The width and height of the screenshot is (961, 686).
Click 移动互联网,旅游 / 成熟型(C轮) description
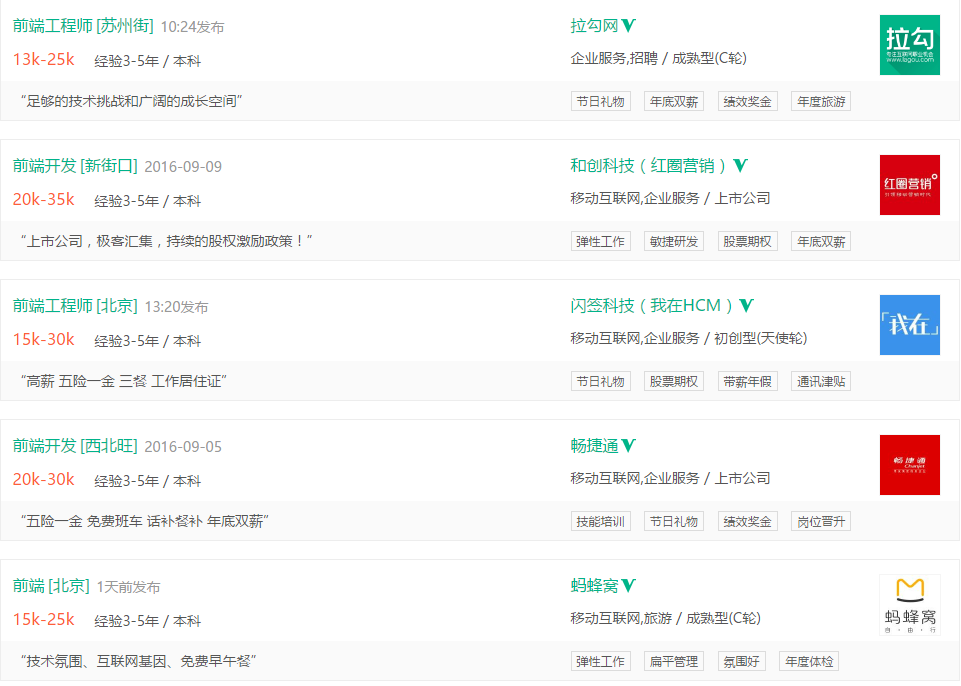point(665,618)
